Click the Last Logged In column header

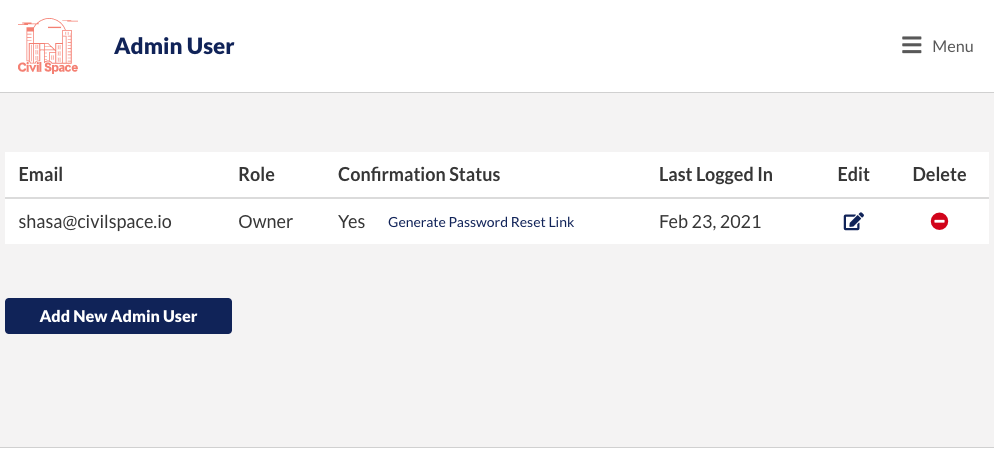tap(716, 174)
